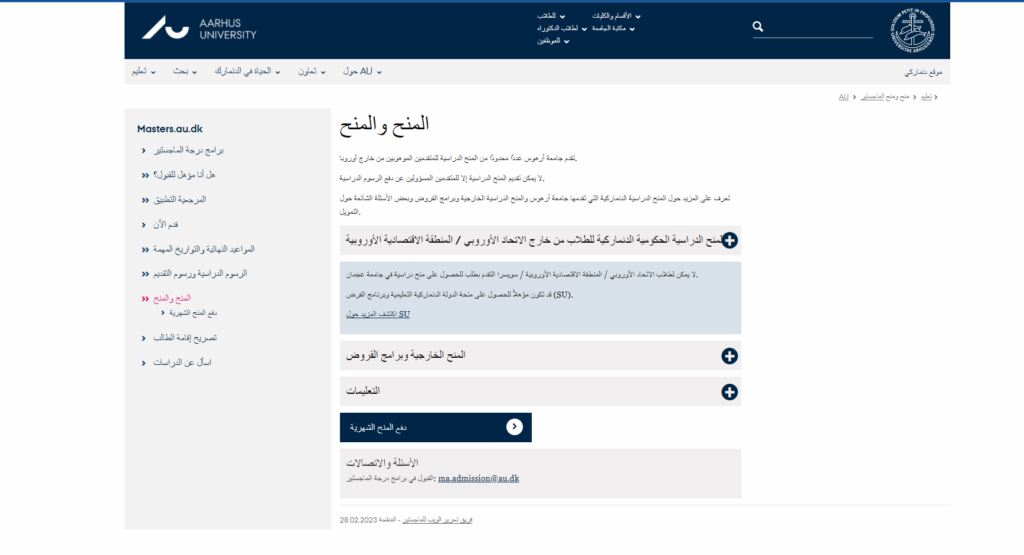Click the ma.admission@au.dk email link
This screenshot has height=555, width=1024.
pos(478,478)
